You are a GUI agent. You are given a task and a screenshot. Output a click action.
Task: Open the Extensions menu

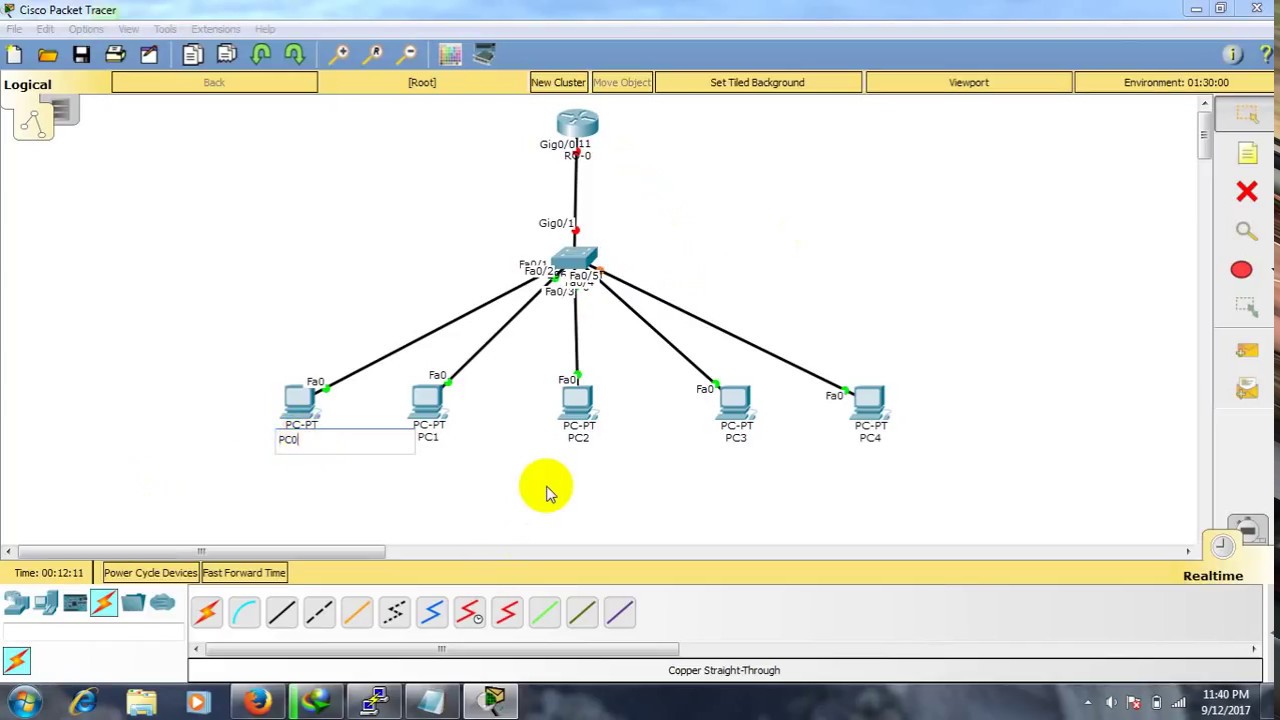click(x=216, y=29)
